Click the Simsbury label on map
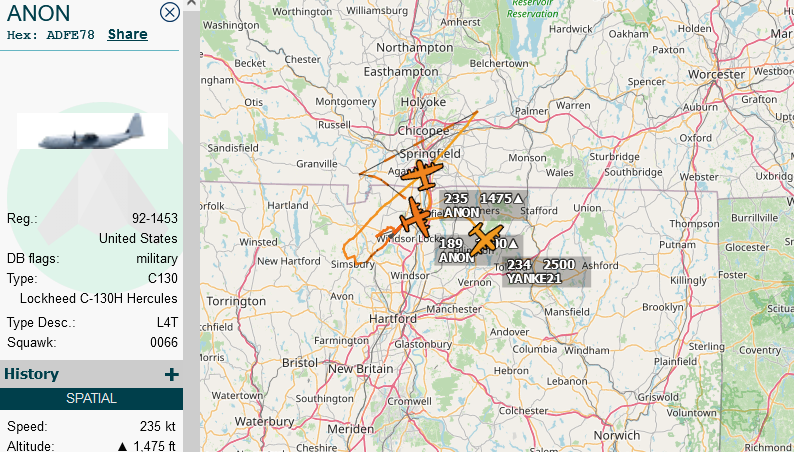 (352, 264)
